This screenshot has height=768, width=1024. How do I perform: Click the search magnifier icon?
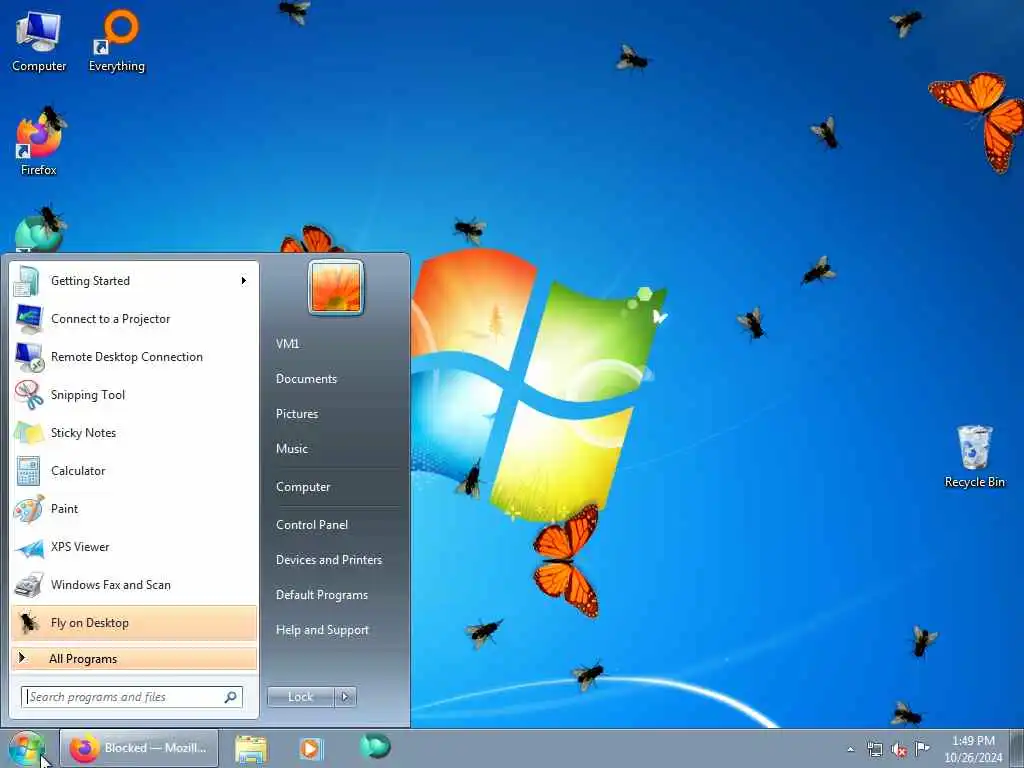(x=231, y=697)
